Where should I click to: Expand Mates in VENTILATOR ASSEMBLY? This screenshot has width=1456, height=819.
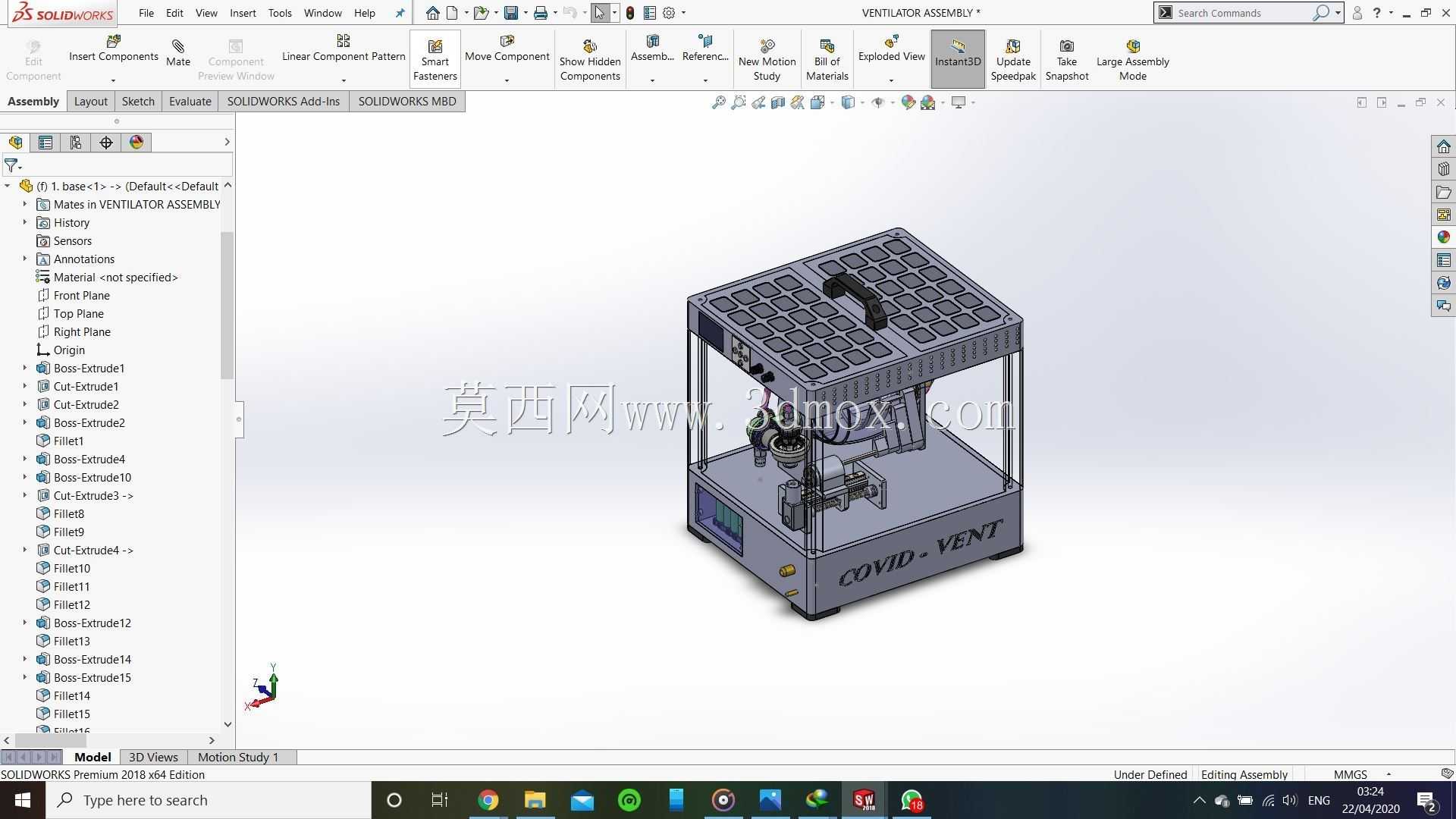coord(25,204)
